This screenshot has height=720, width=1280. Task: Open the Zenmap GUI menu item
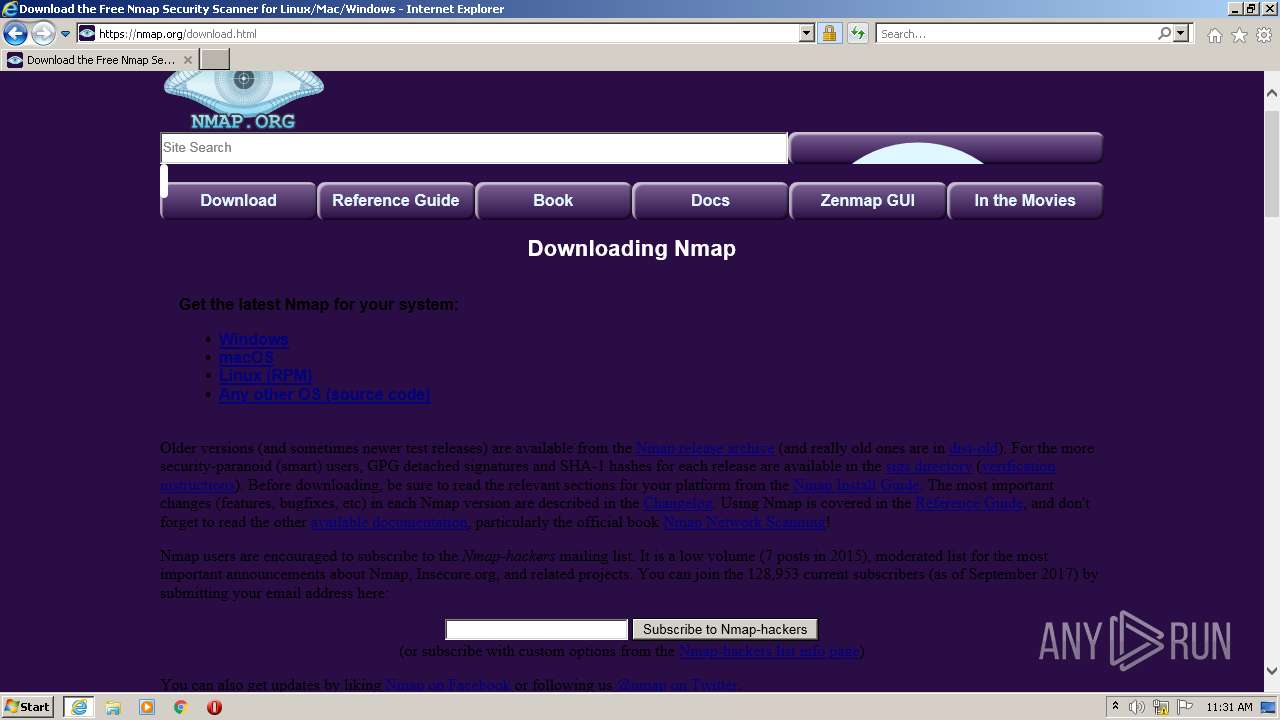pos(868,200)
